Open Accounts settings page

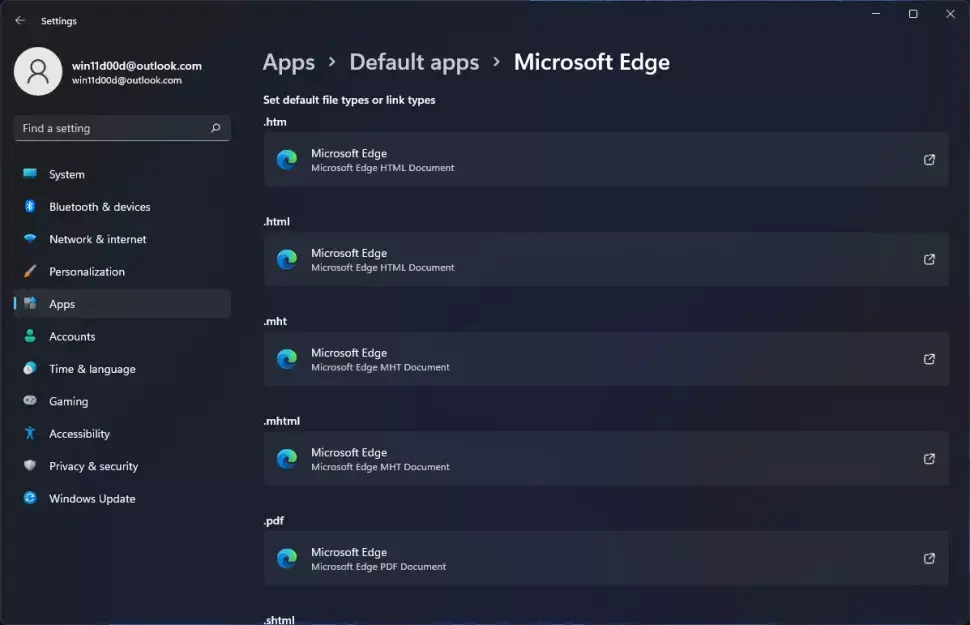(72, 337)
